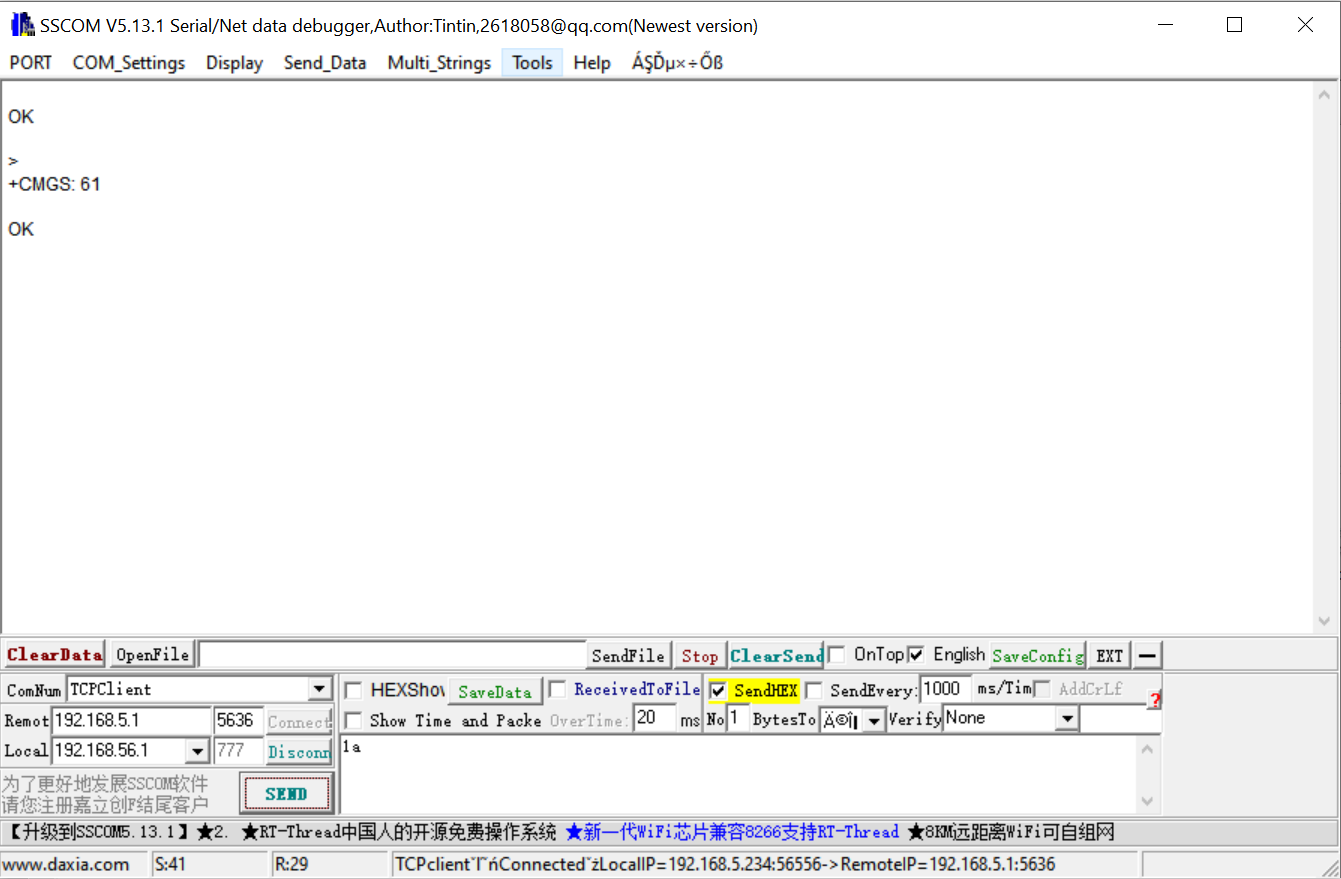Open the Tools menu
Image resolution: width=1341 pixels, height=879 pixels.
[x=532, y=63]
